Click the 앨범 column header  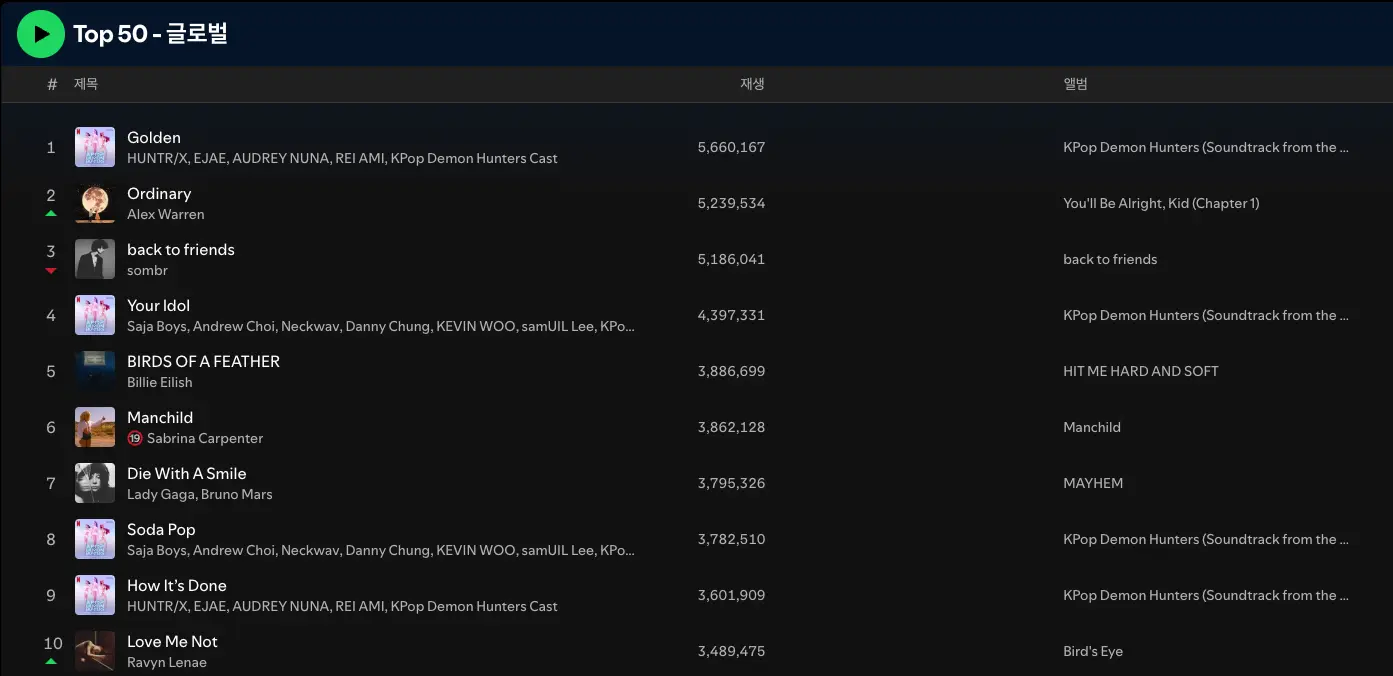pyautogui.click(x=1075, y=84)
